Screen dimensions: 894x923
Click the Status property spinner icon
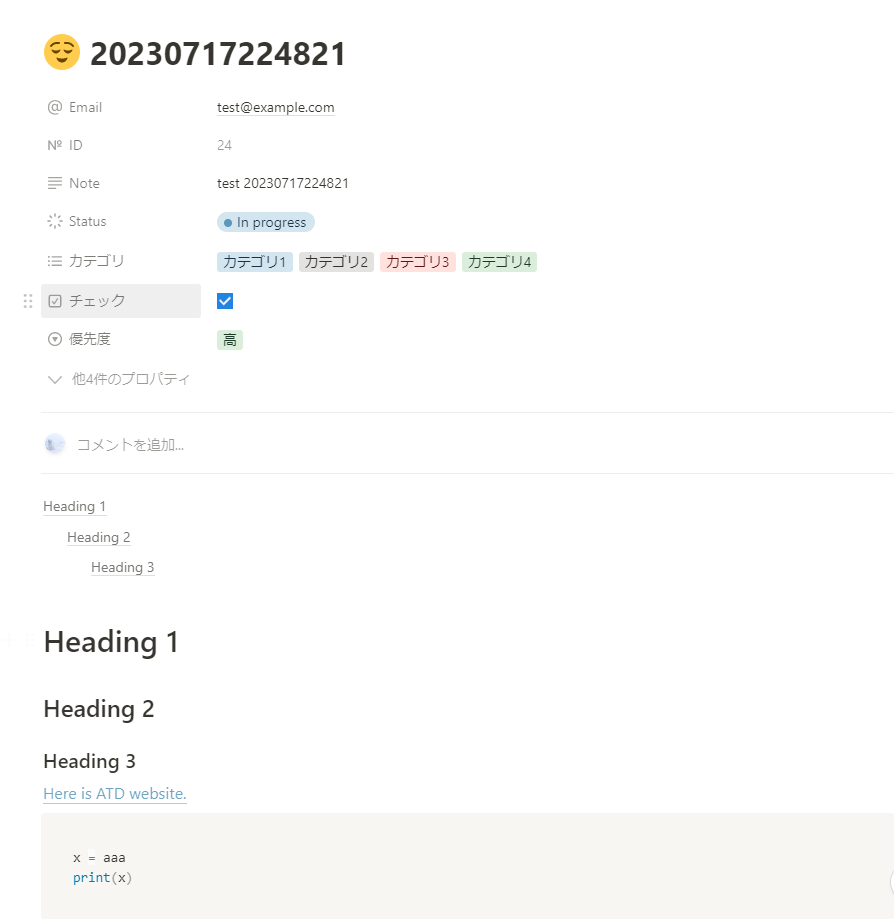point(55,221)
